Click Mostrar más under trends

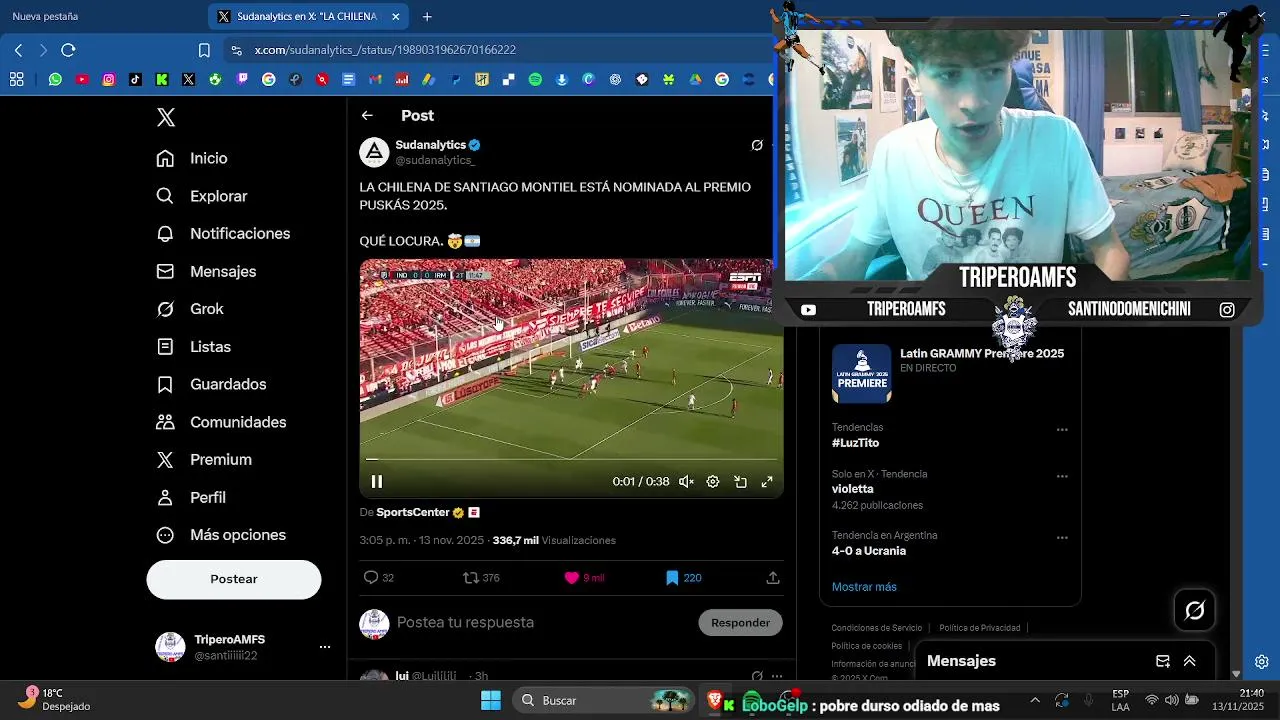tap(864, 587)
